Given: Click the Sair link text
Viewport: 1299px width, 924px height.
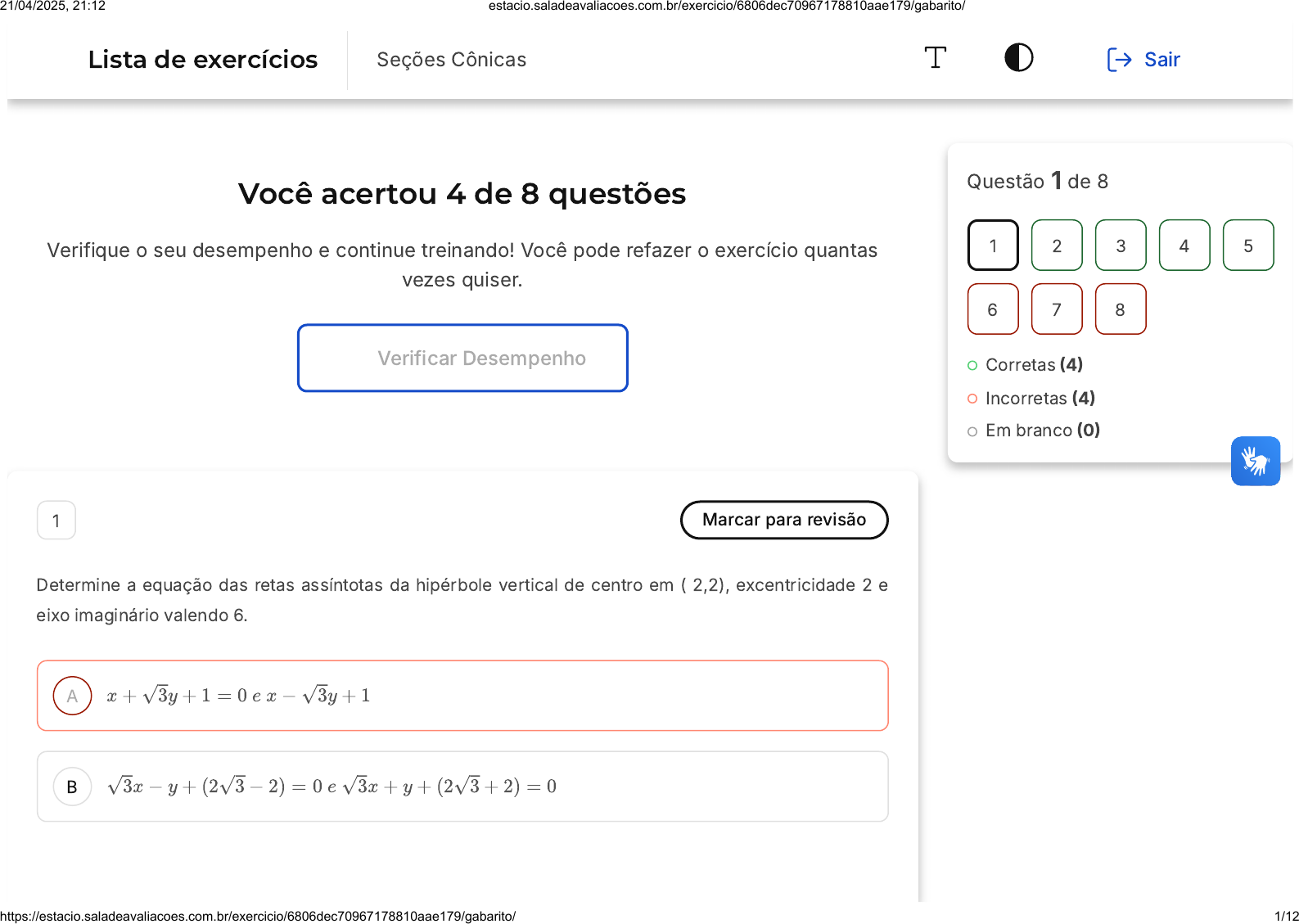Looking at the screenshot, I should [1161, 60].
